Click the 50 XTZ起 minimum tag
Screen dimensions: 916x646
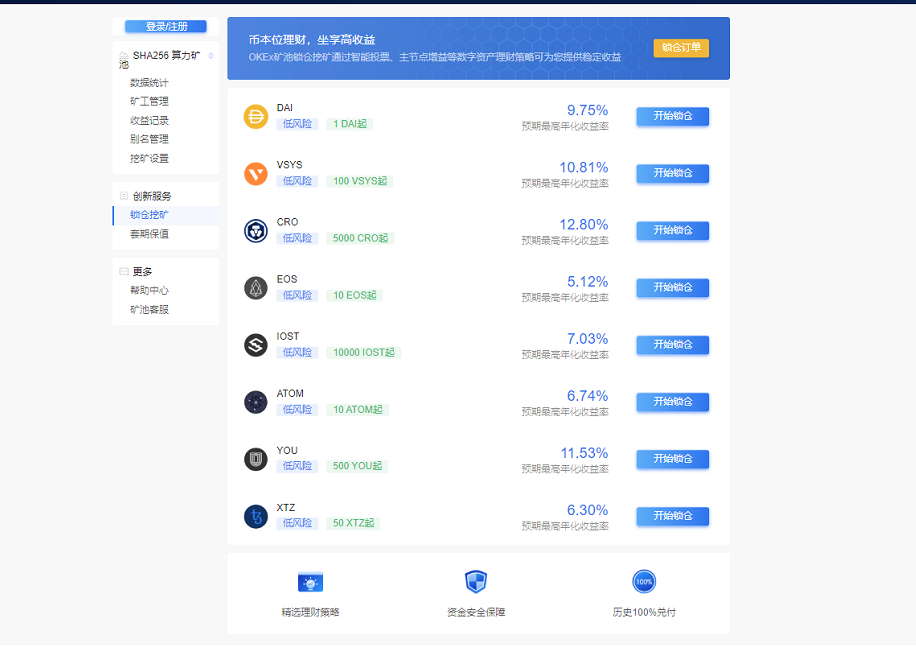point(353,523)
